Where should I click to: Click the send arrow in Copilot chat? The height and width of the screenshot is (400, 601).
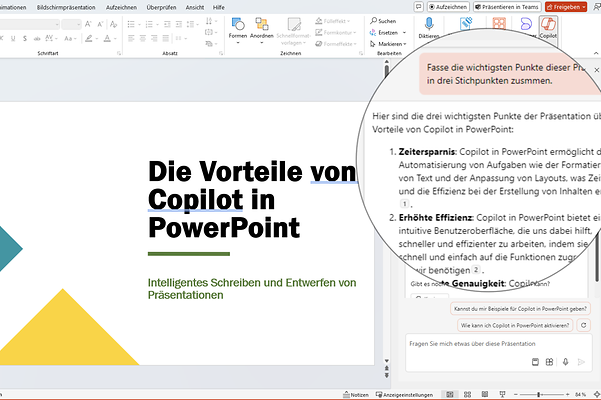pos(581,362)
